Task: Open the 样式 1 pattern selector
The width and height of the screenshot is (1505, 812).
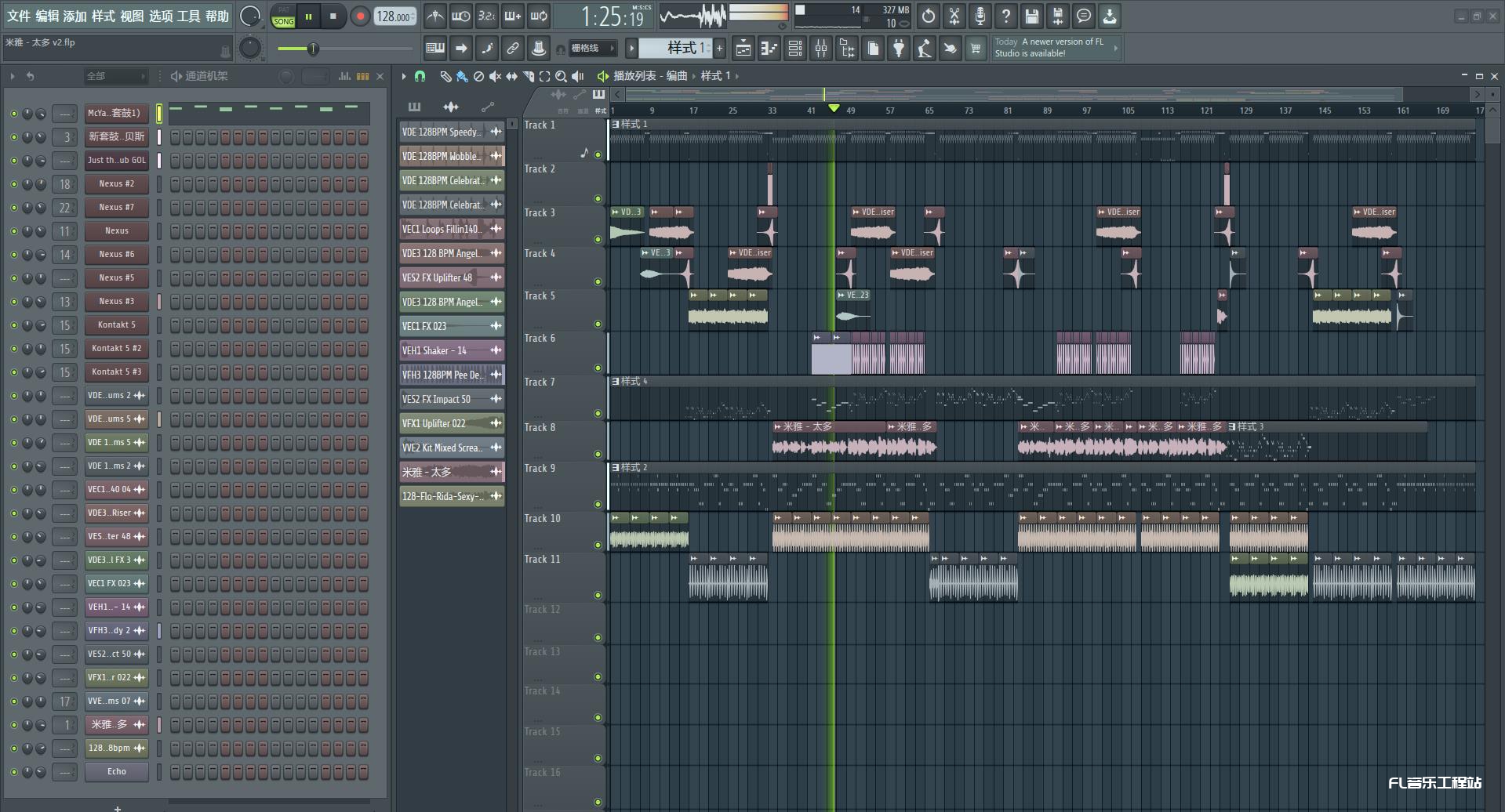Action: pyautogui.click(x=675, y=49)
